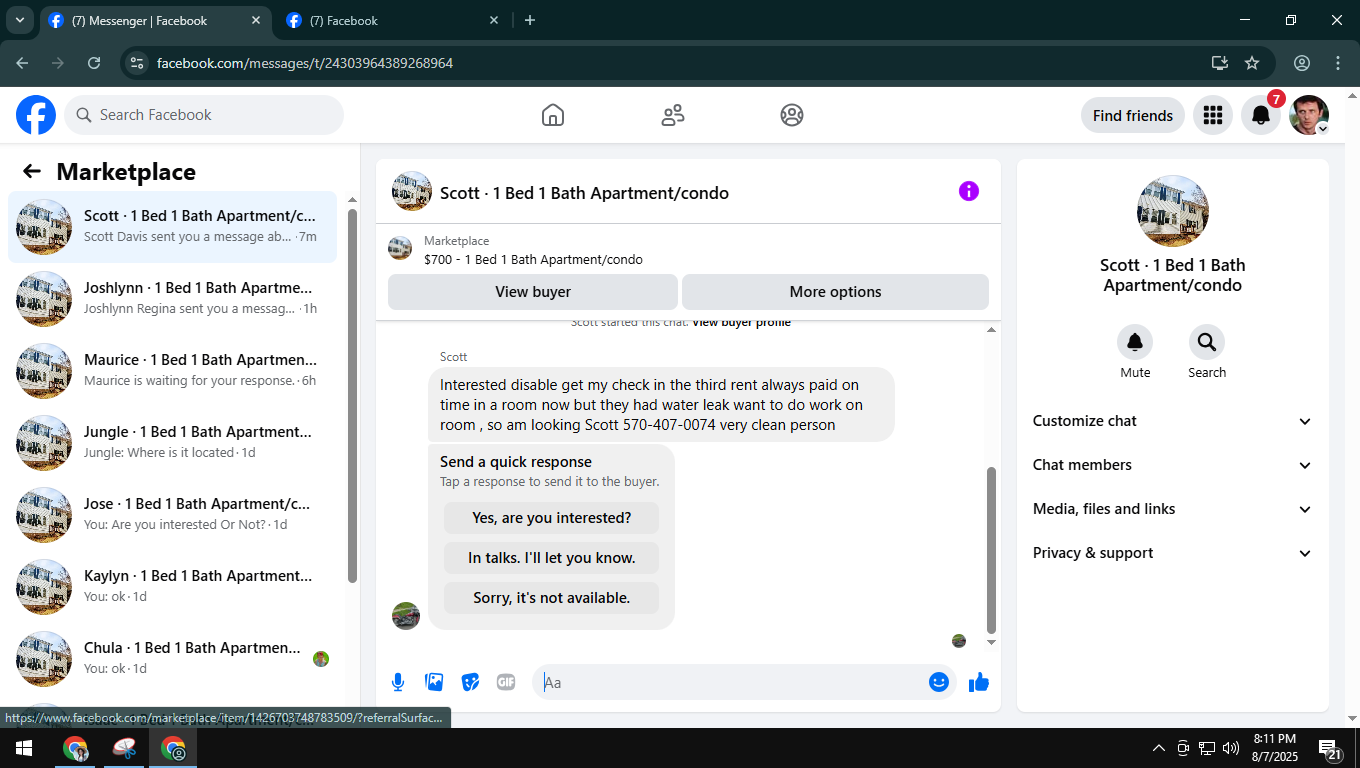Image resolution: width=1360 pixels, height=768 pixels.
Task: Click the microphone voice clip icon
Action: point(398,682)
